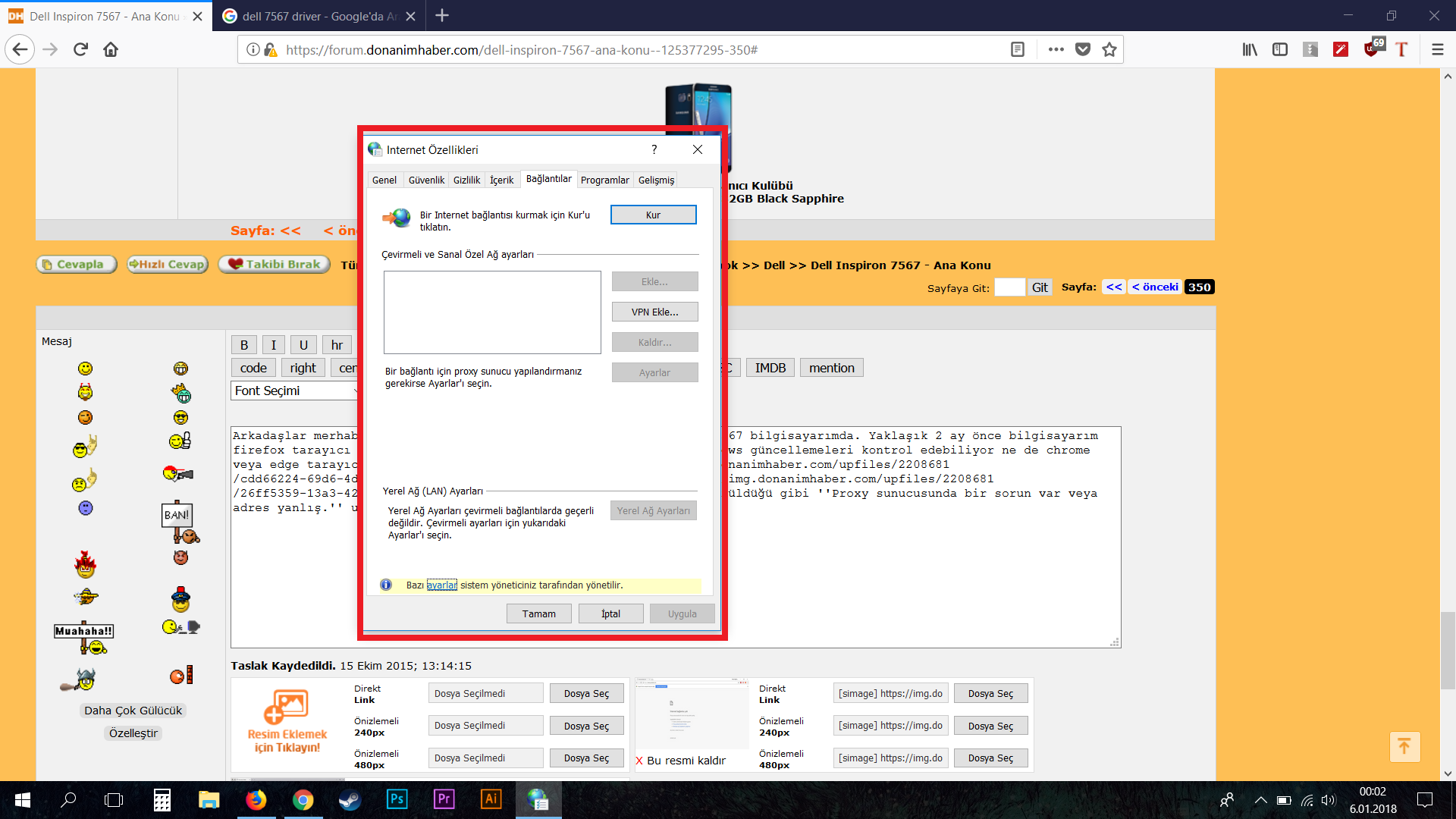
Task: Open page actions three-dot menu
Action: pyautogui.click(x=1056, y=49)
